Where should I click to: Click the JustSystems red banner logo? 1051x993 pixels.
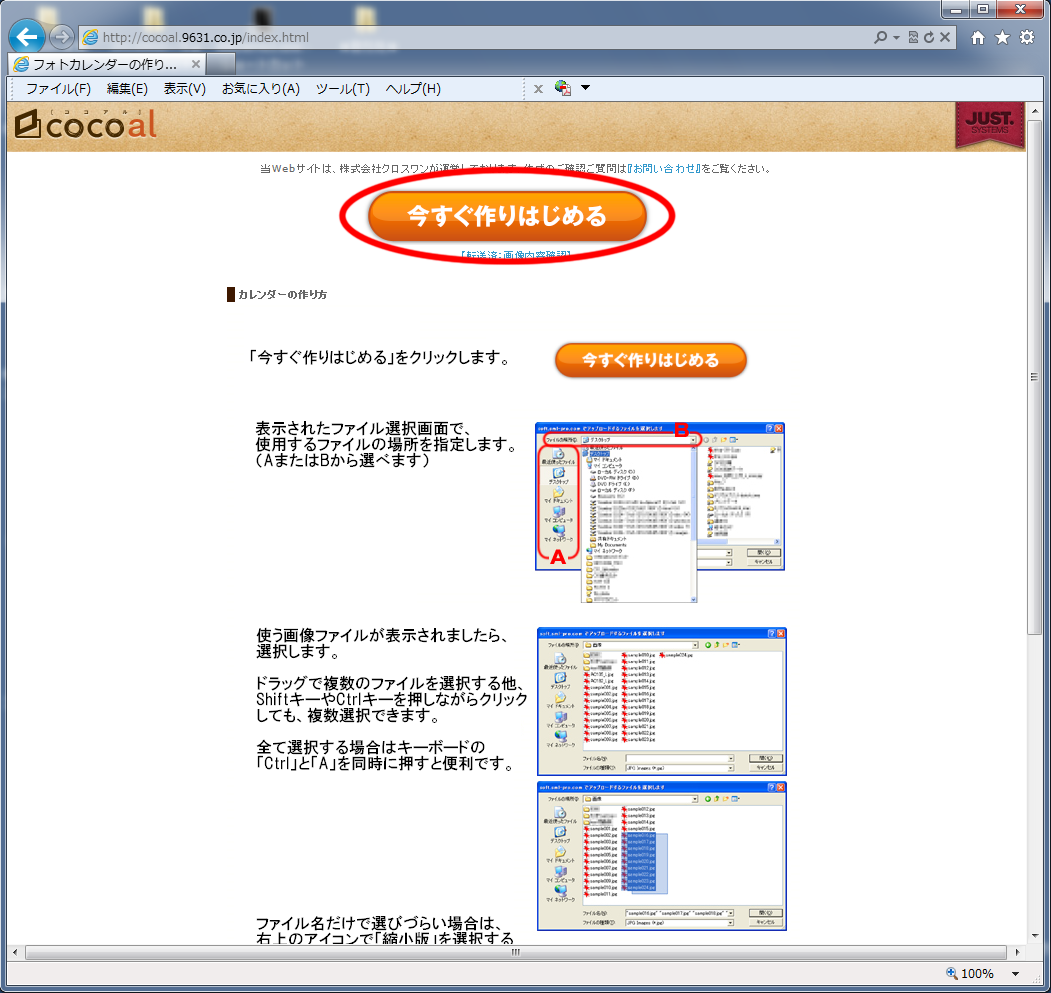(x=990, y=124)
